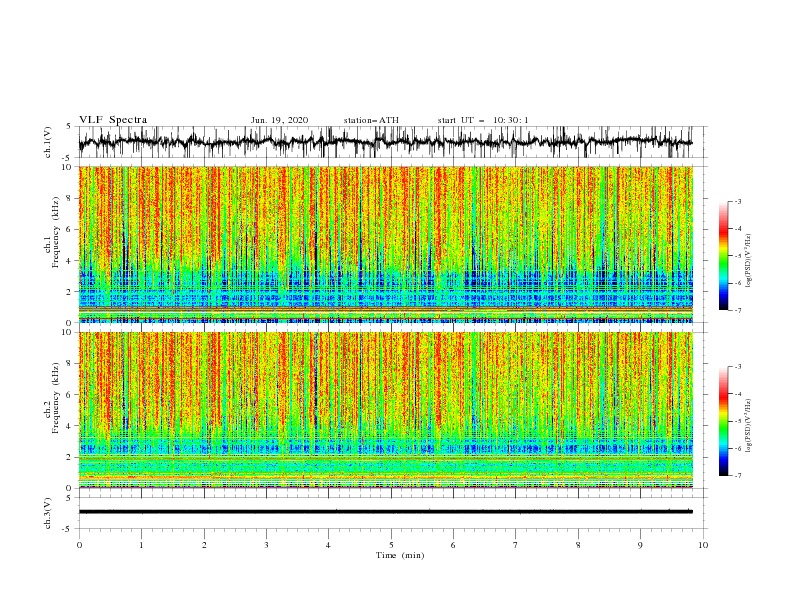This screenshot has height=612, width=792.
Task: Click time axis tick label "4"
Action: click(329, 545)
